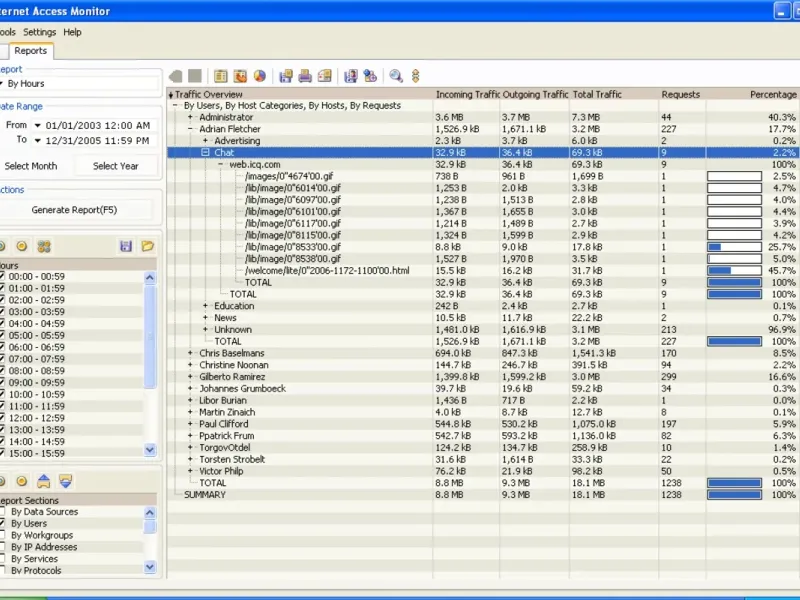Click the pie chart icon in toolbar
This screenshot has height=600, width=800.
tap(260, 75)
